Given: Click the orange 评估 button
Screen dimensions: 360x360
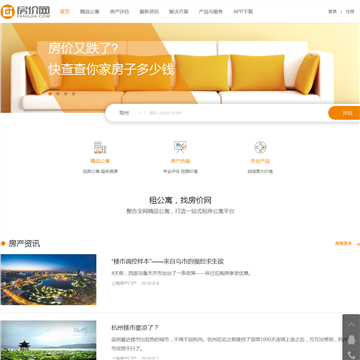Looking at the screenshot, I should click(x=344, y=113).
